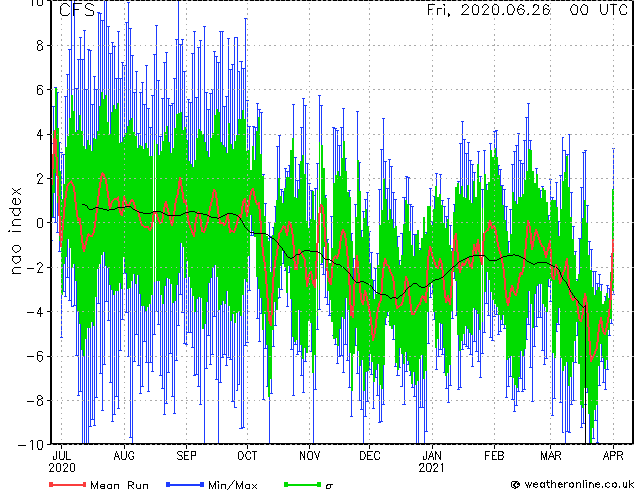The image size is (634, 490).
Task: Click the y-axis value 0
Action: pyautogui.click(x=40, y=223)
